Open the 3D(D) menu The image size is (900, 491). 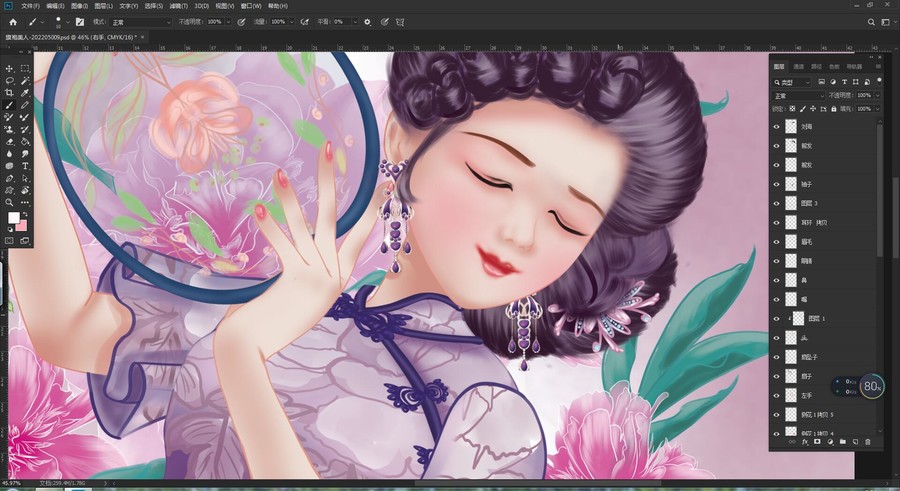coord(201,6)
